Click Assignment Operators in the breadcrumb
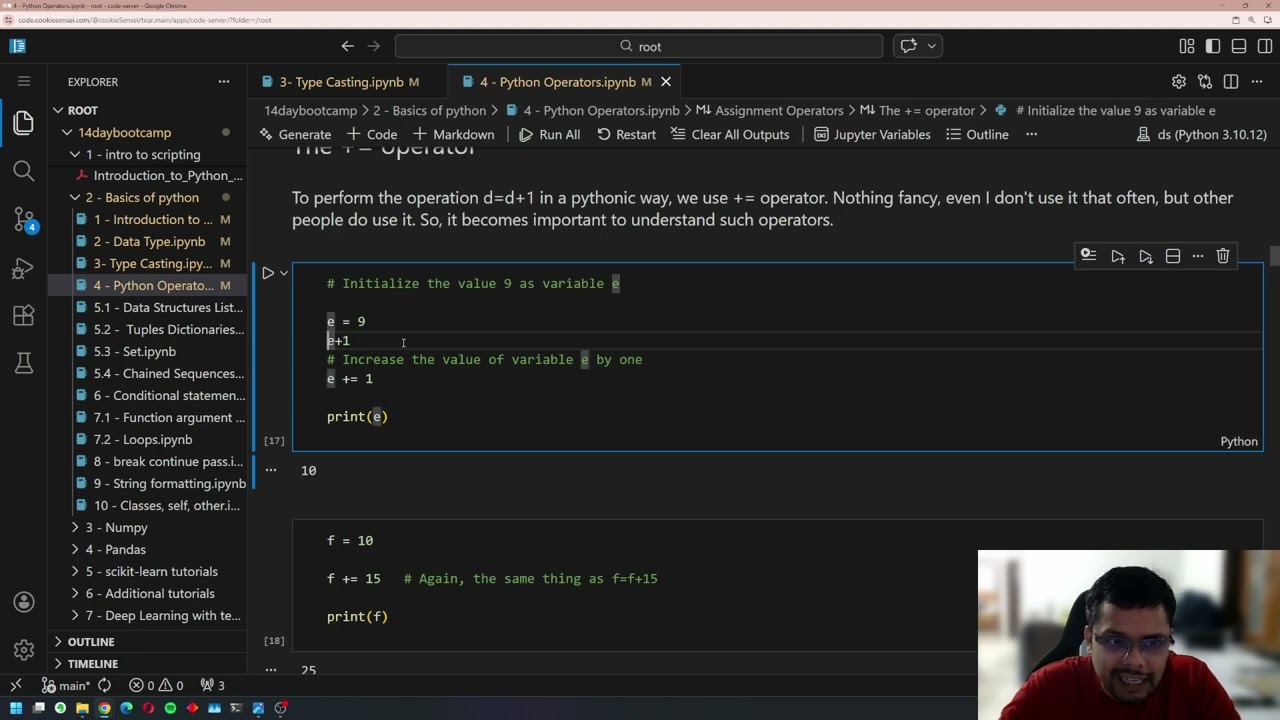 click(779, 111)
